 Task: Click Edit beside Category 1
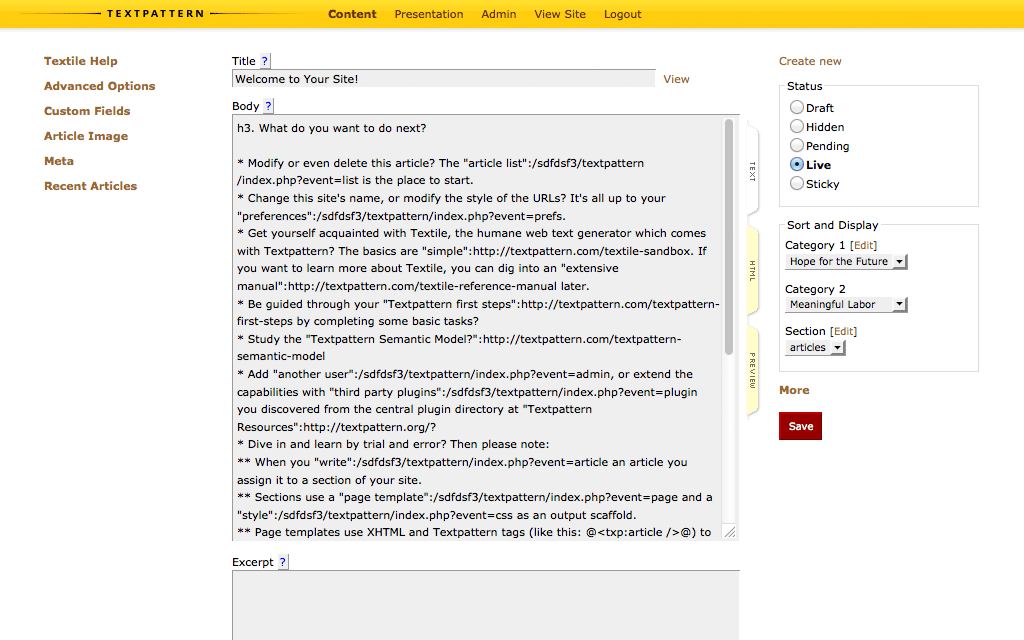862,244
